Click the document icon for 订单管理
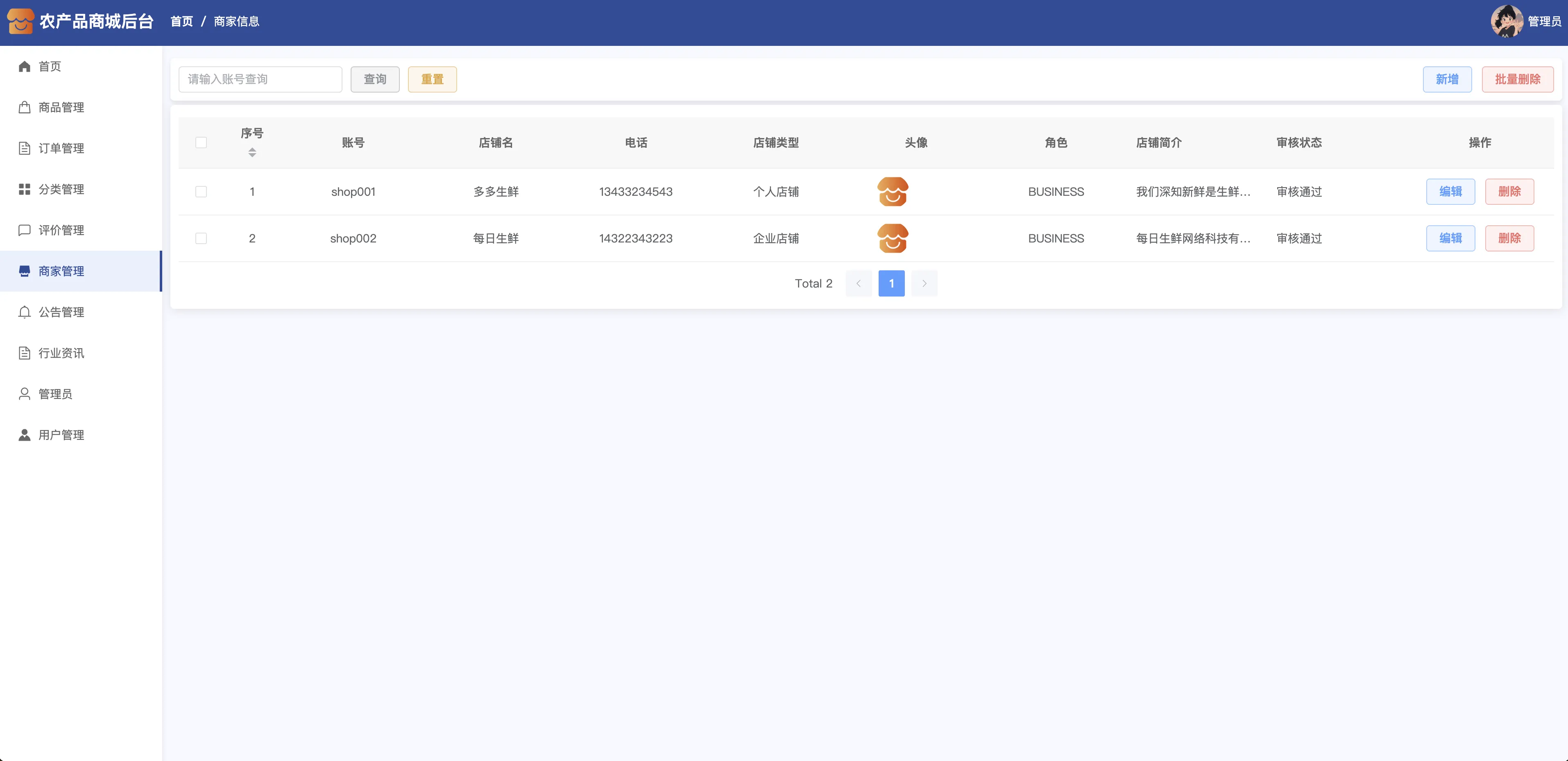This screenshot has width=1568, height=761. 24,148
